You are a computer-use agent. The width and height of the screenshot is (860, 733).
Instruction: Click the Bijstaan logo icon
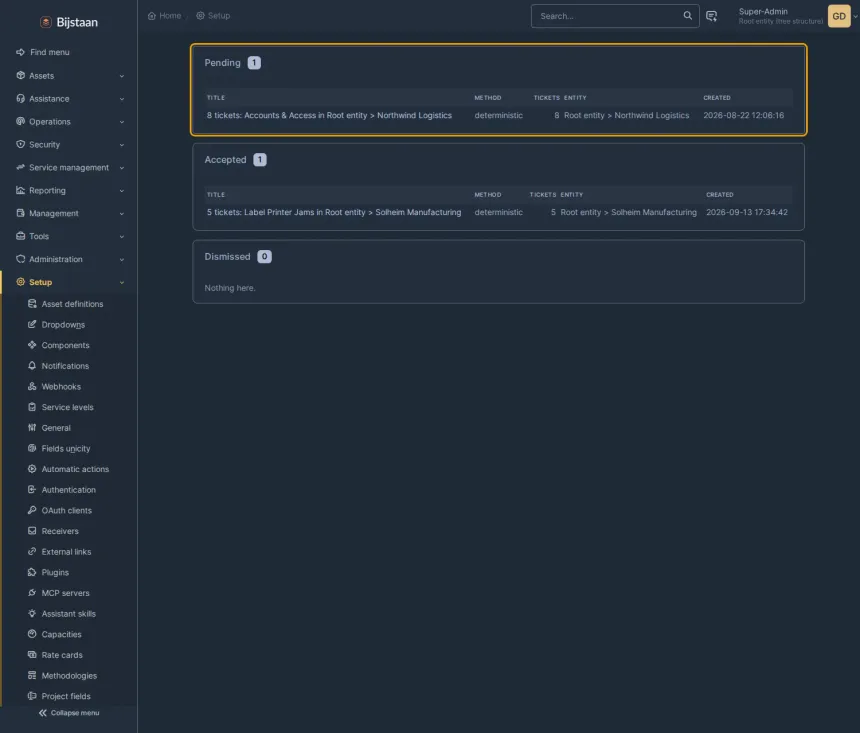point(46,22)
